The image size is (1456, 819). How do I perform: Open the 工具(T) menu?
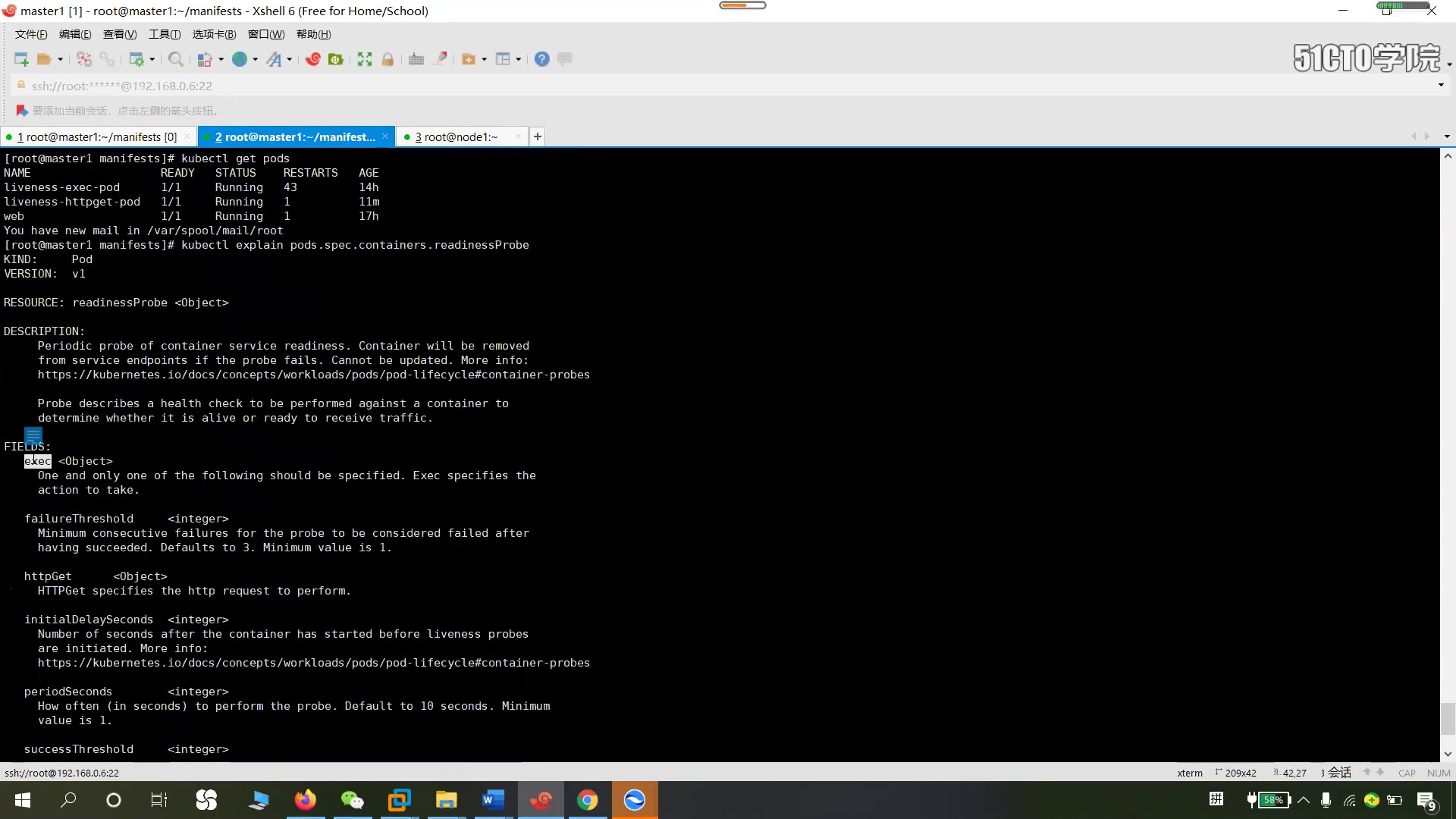tap(165, 34)
